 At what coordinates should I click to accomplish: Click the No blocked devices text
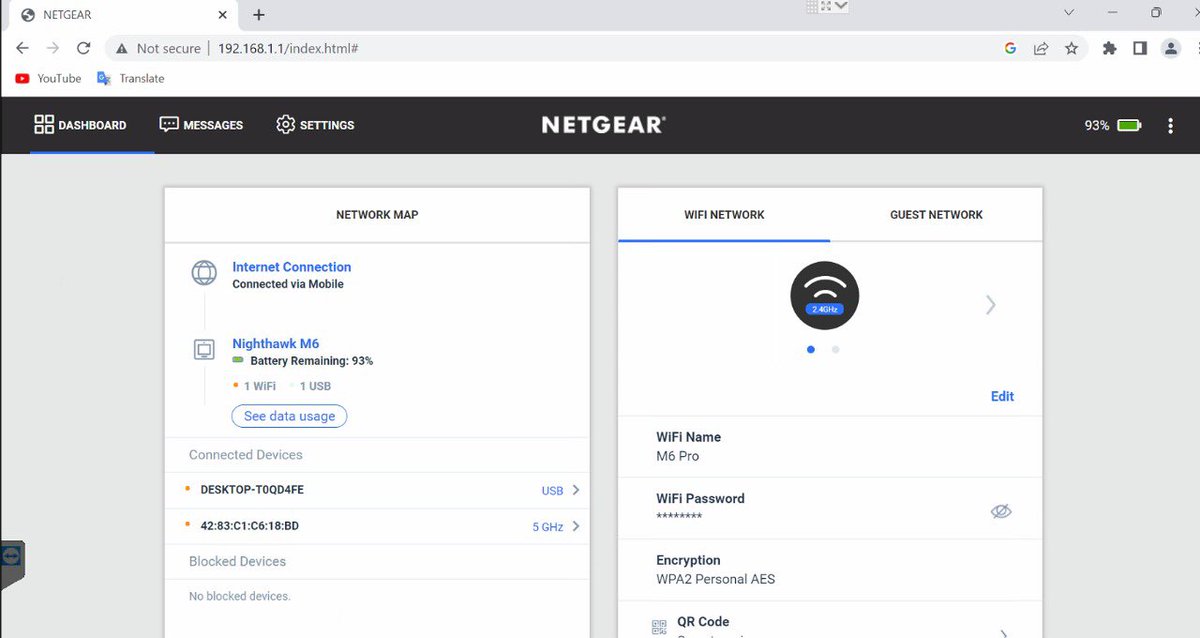point(240,596)
